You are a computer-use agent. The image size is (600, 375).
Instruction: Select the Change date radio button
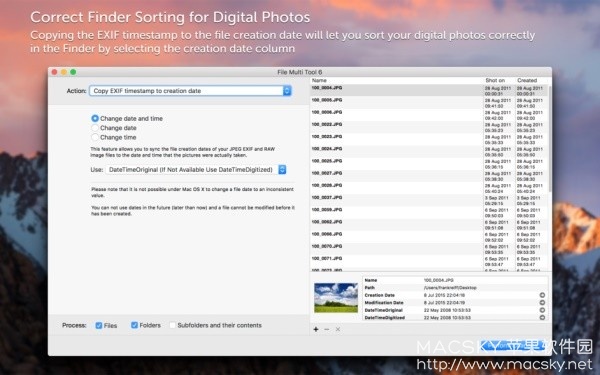tap(95, 128)
